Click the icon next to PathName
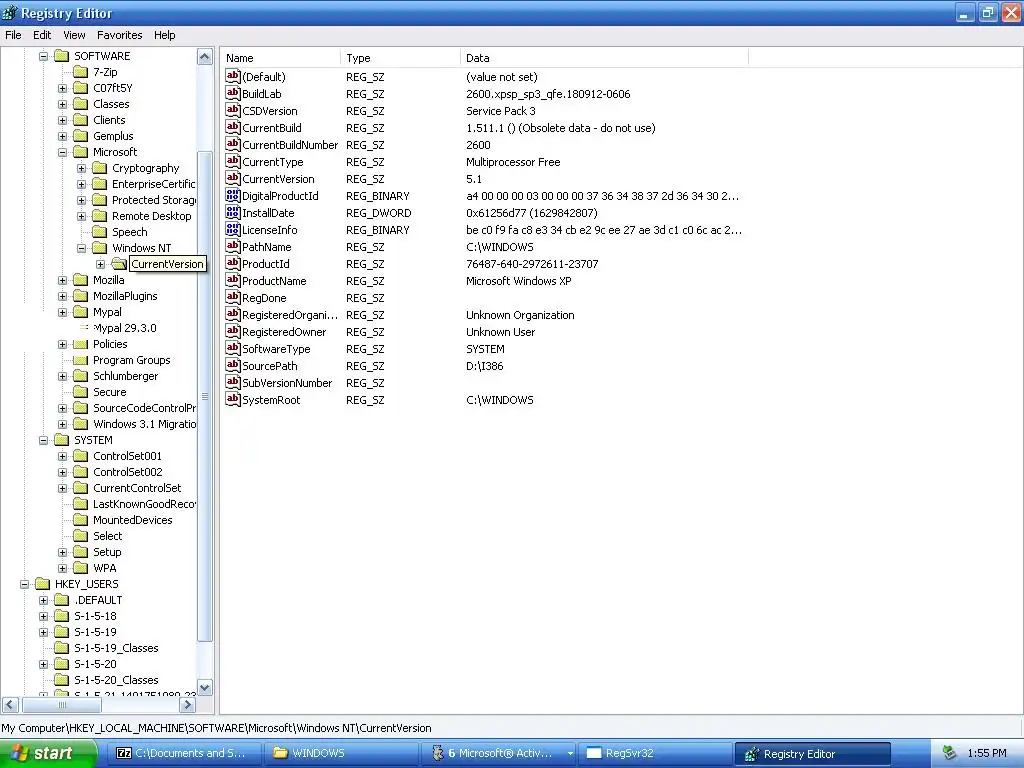The height and width of the screenshot is (768, 1024). pyautogui.click(x=232, y=246)
